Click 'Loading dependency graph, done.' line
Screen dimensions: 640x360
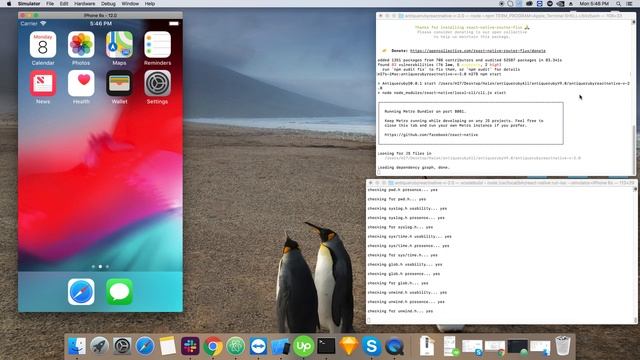tap(413, 167)
